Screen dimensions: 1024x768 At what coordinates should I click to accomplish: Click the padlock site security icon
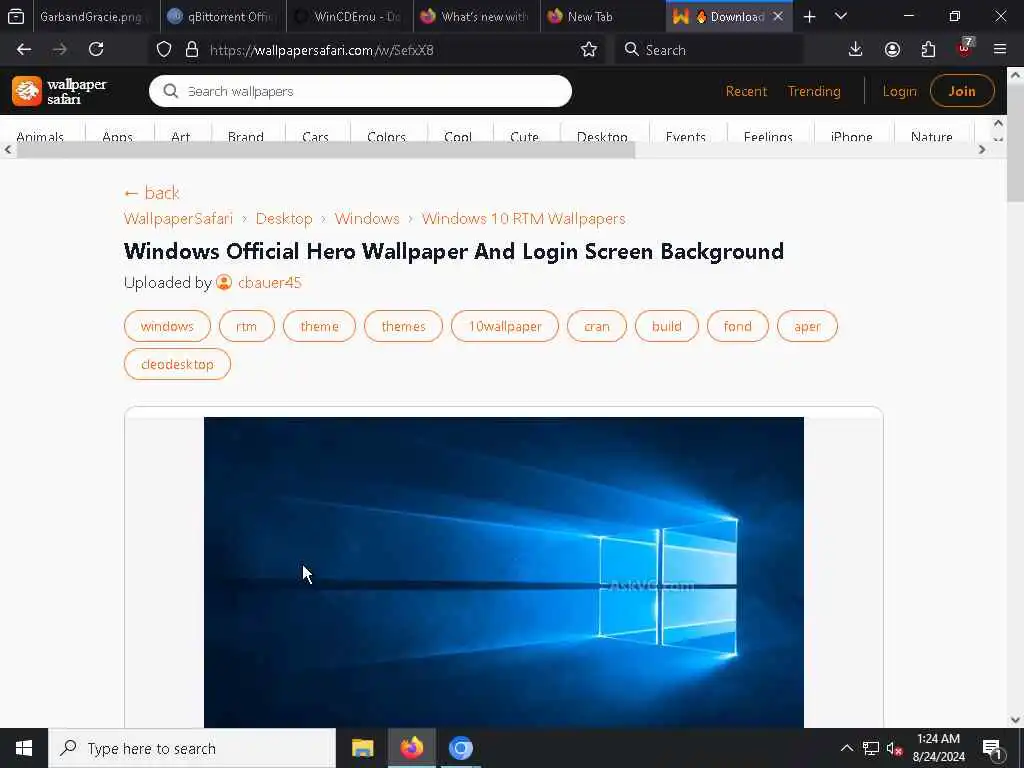tap(191, 50)
